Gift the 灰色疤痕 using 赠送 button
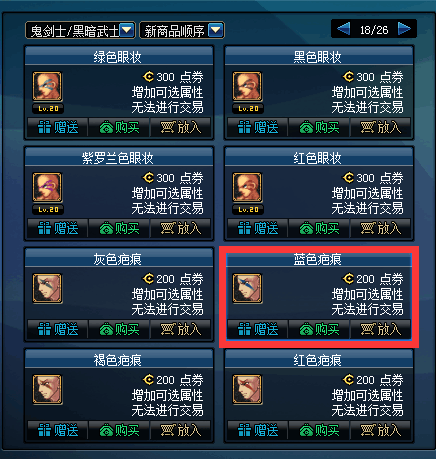This screenshot has width=436, height=459. pos(58,329)
